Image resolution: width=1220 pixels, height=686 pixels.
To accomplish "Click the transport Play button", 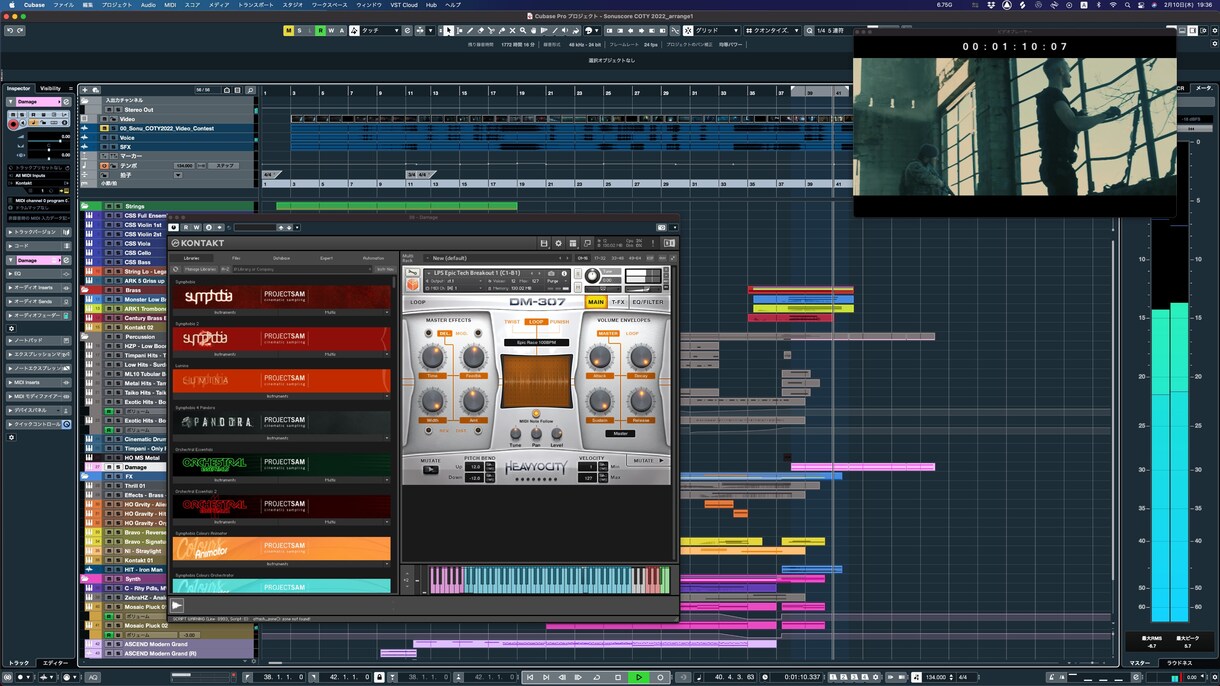I will pyautogui.click(x=639, y=677).
